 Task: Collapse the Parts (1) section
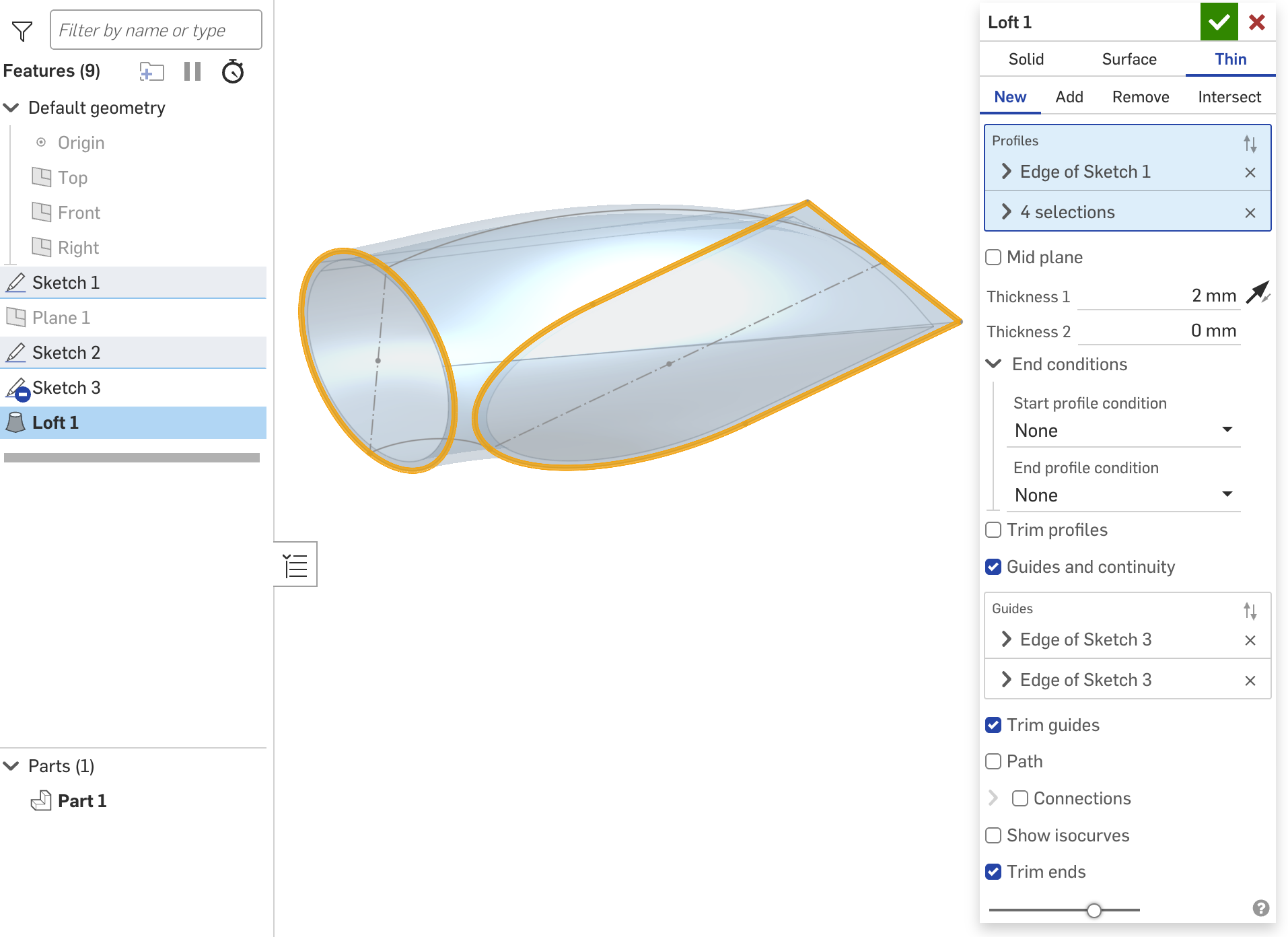(x=11, y=766)
